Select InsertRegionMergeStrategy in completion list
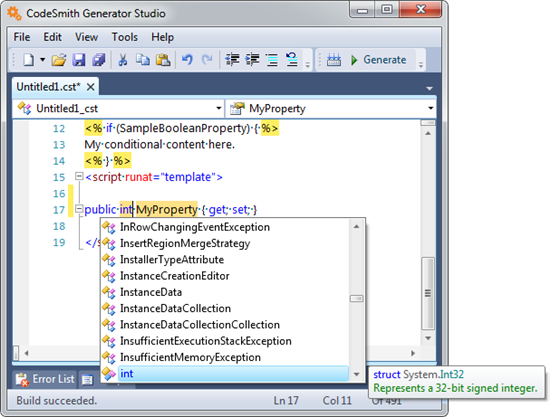The width and height of the screenshot is (550, 417). tap(224, 243)
